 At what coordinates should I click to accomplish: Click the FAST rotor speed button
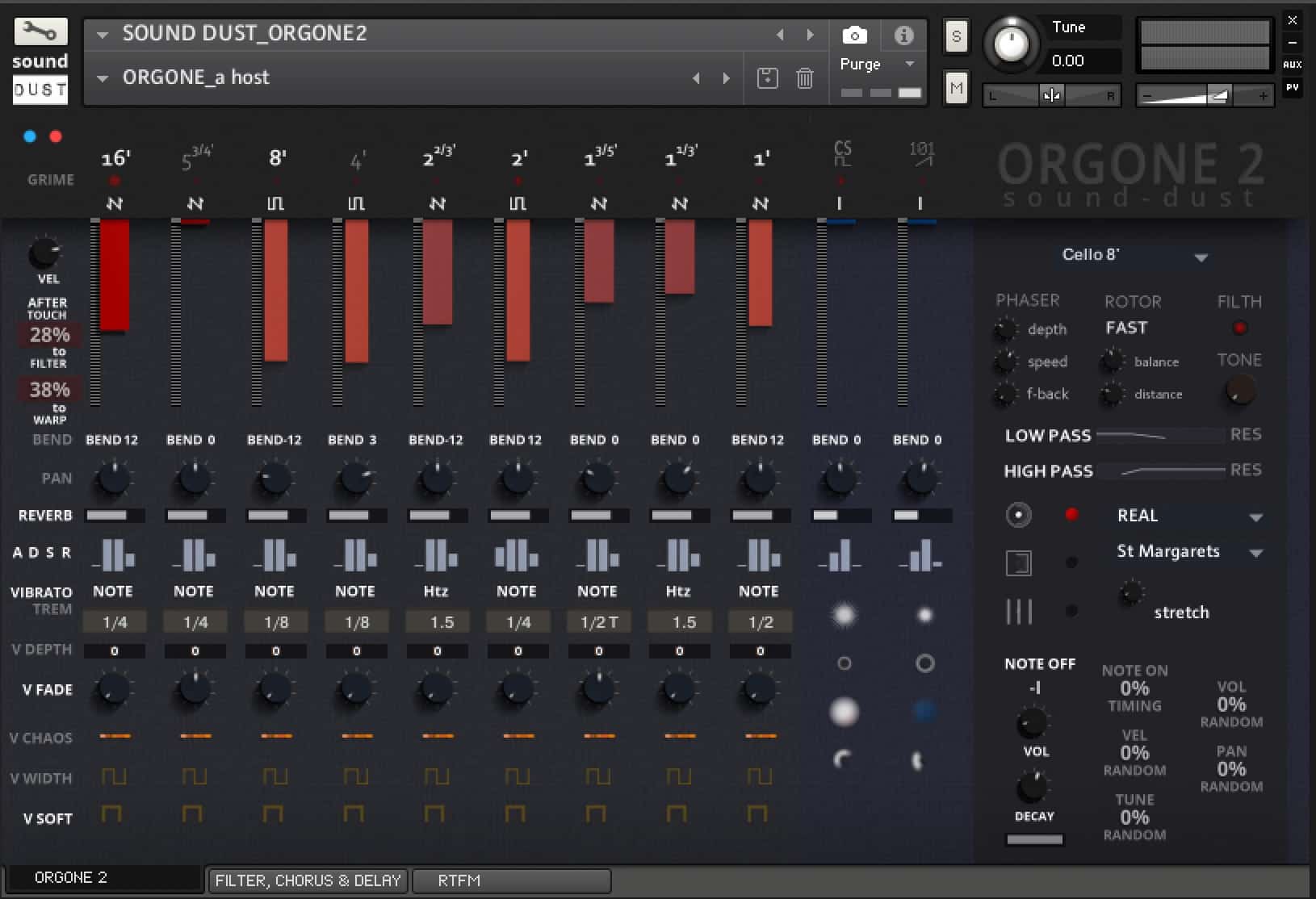(1126, 328)
